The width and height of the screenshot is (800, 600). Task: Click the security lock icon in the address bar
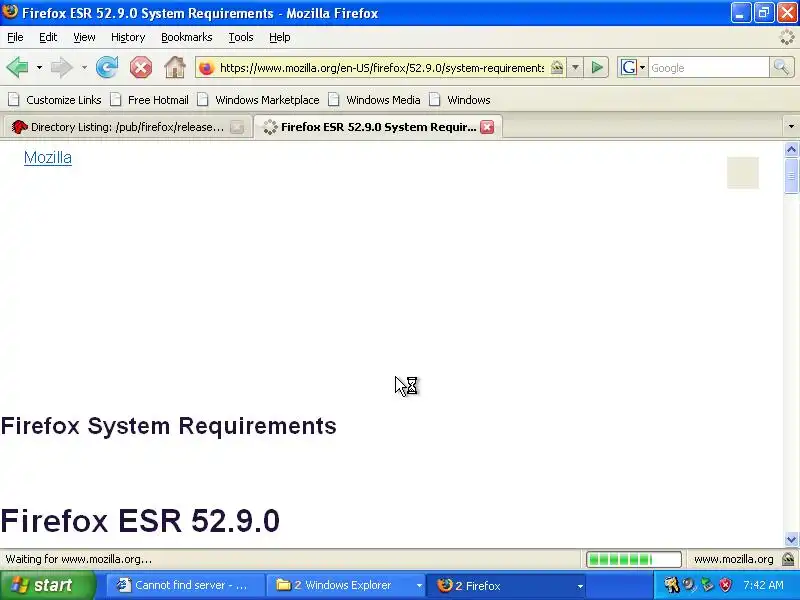click(x=557, y=67)
